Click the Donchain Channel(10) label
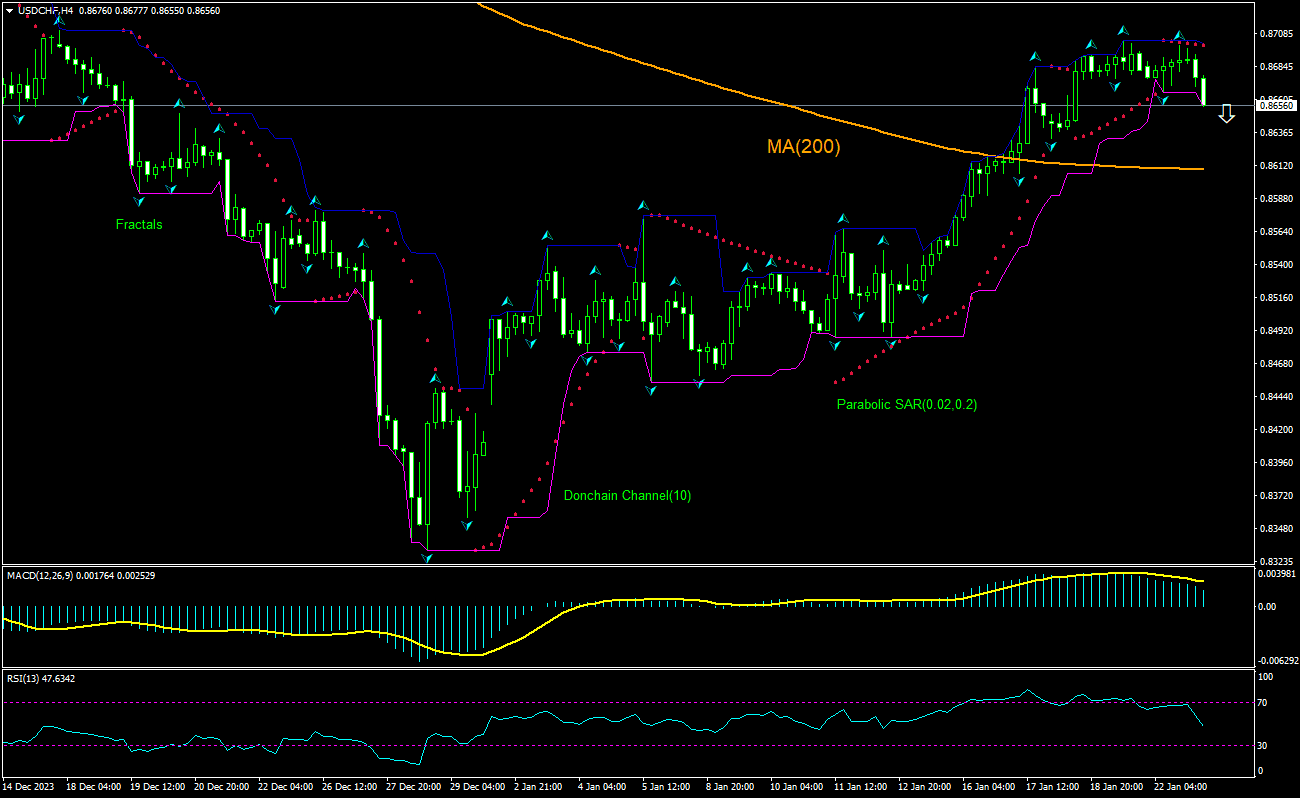This screenshot has width=1300, height=798. 627,496
